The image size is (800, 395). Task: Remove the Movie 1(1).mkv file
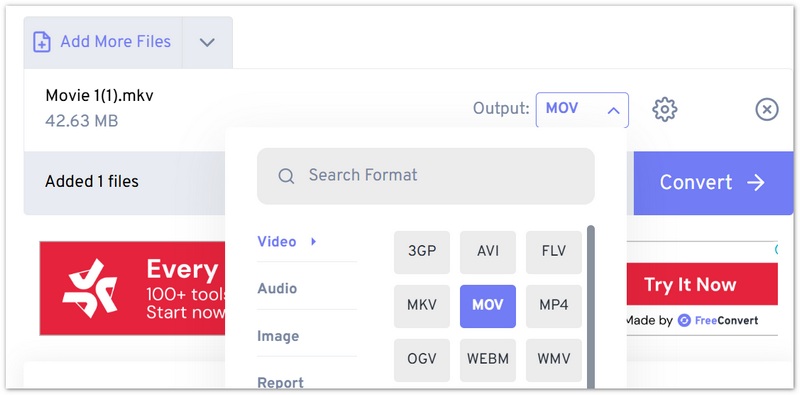tap(767, 109)
